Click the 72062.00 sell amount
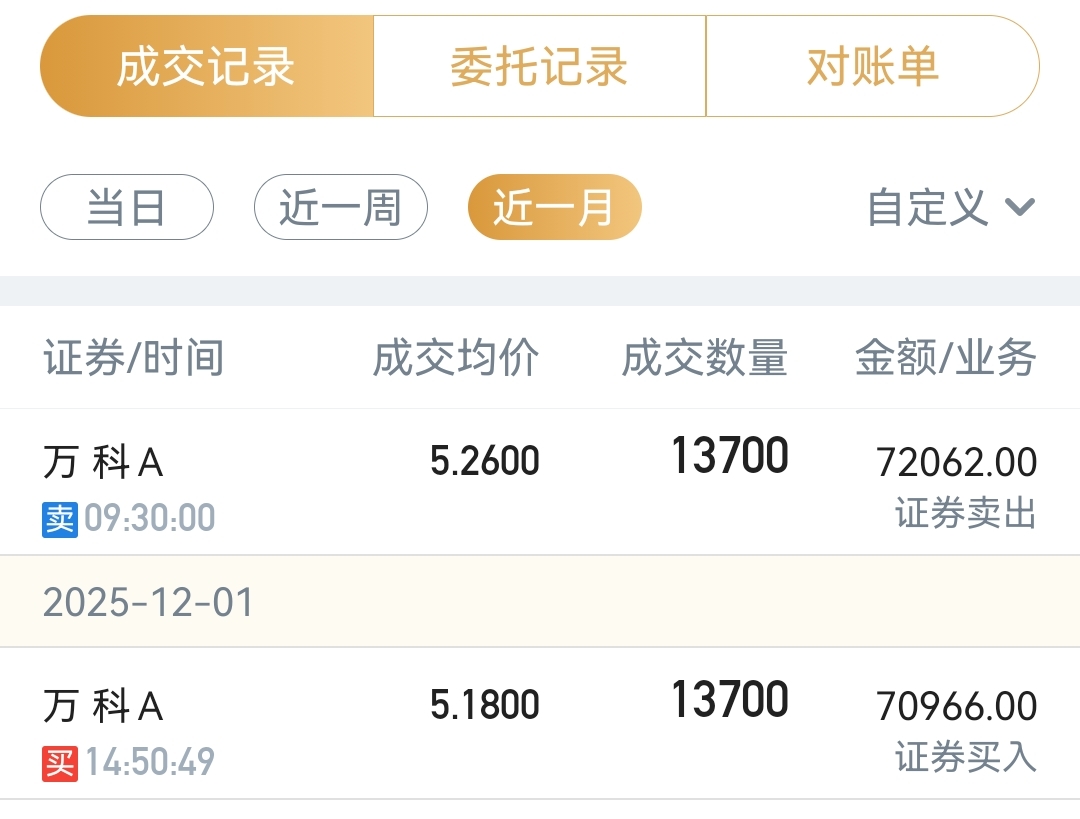This screenshot has width=1080, height=819. 956,462
